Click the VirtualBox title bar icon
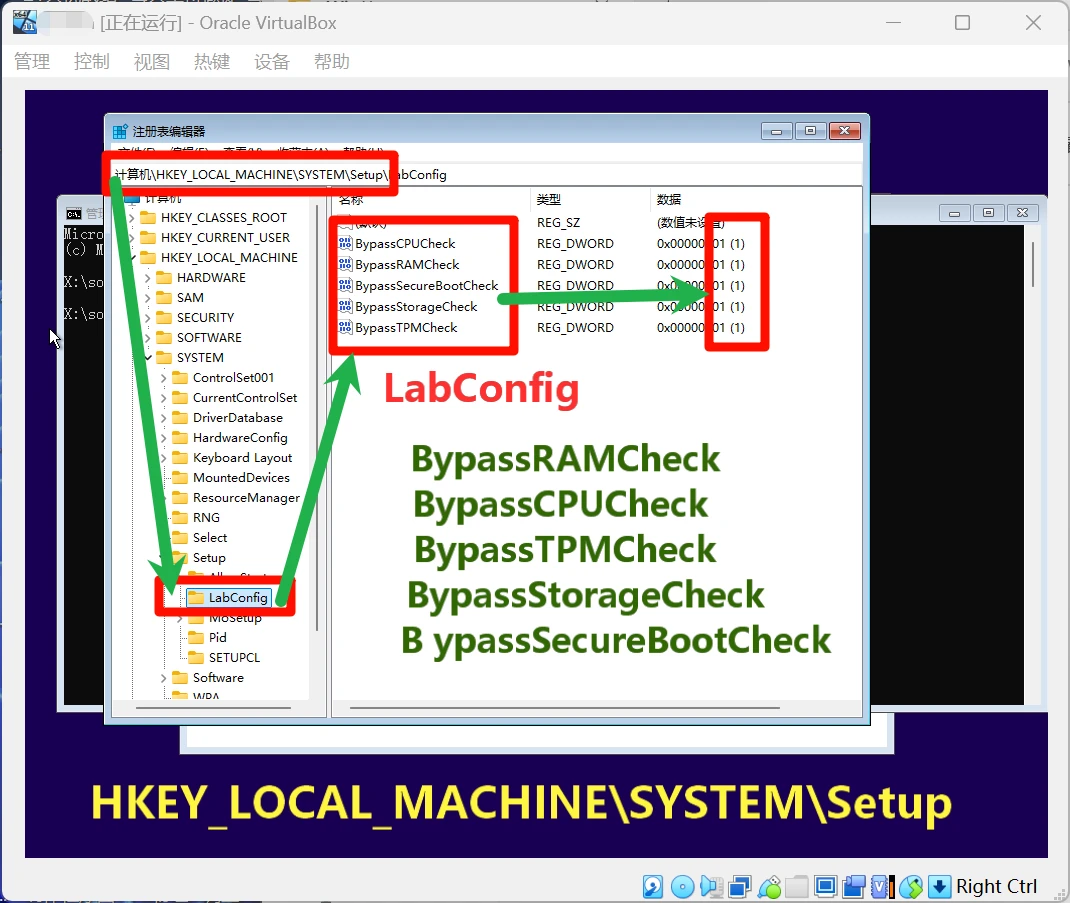The width and height of the screenshot is (1070, 903). point(25,22)
